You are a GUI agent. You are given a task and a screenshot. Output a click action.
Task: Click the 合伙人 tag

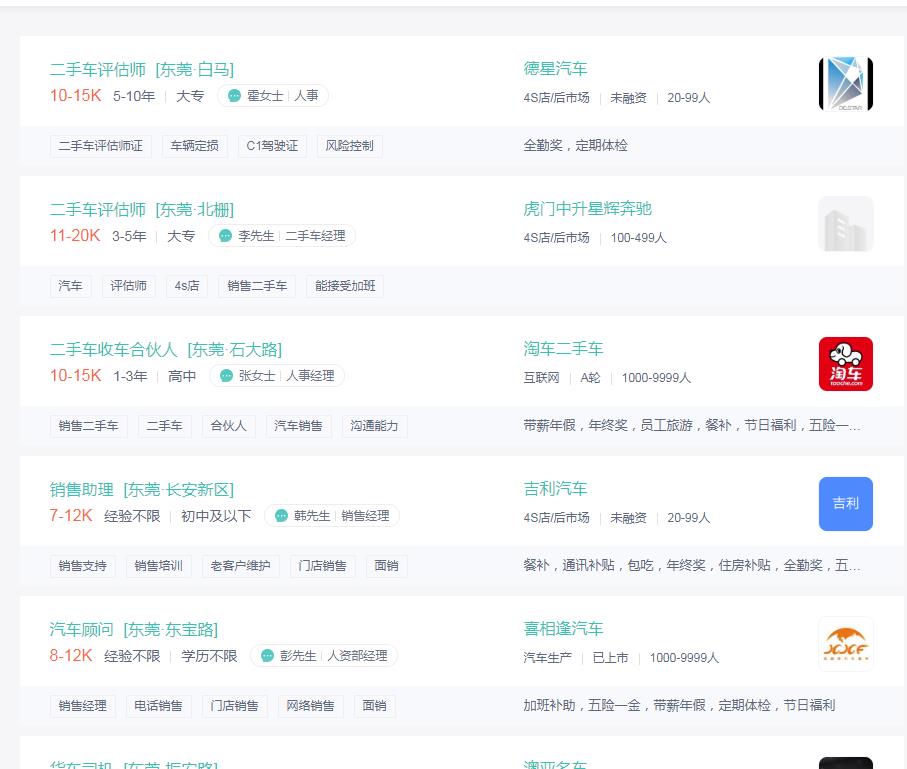(x=228, y=426)
